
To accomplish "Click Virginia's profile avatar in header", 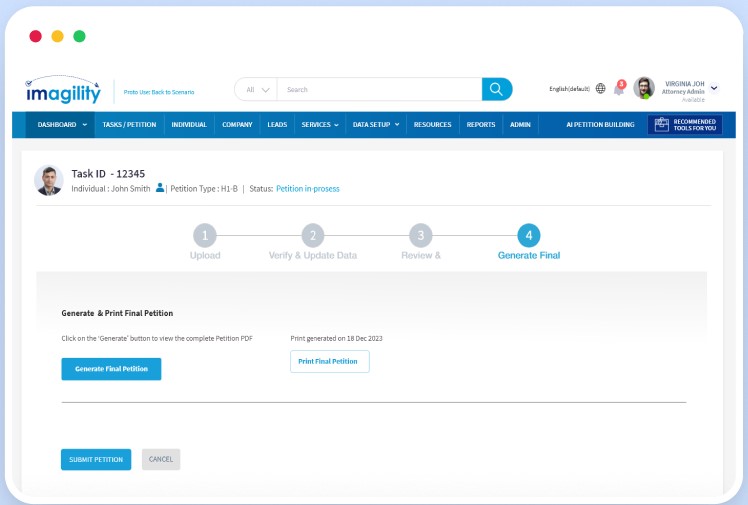I will (644, 88).
